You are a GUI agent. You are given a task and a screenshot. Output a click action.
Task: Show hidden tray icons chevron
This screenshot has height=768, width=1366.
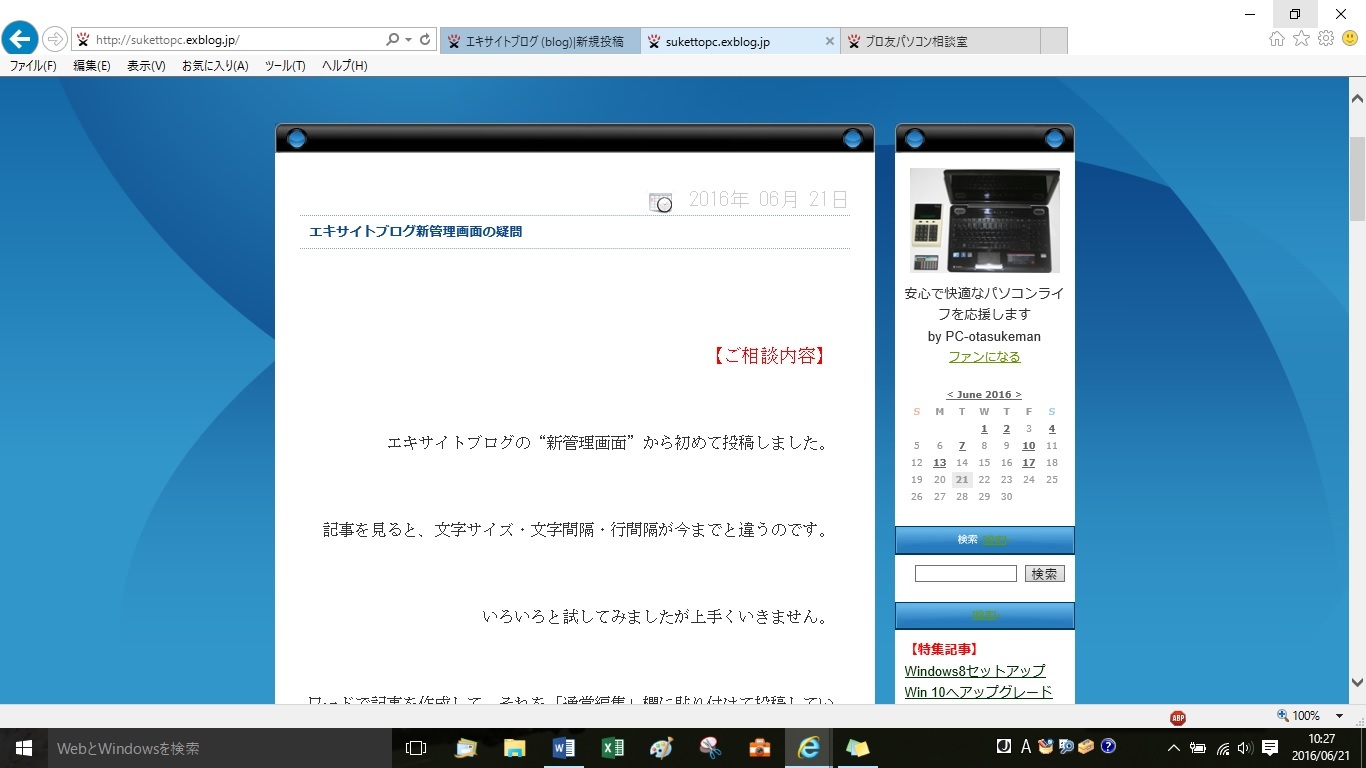(1174, 748)
